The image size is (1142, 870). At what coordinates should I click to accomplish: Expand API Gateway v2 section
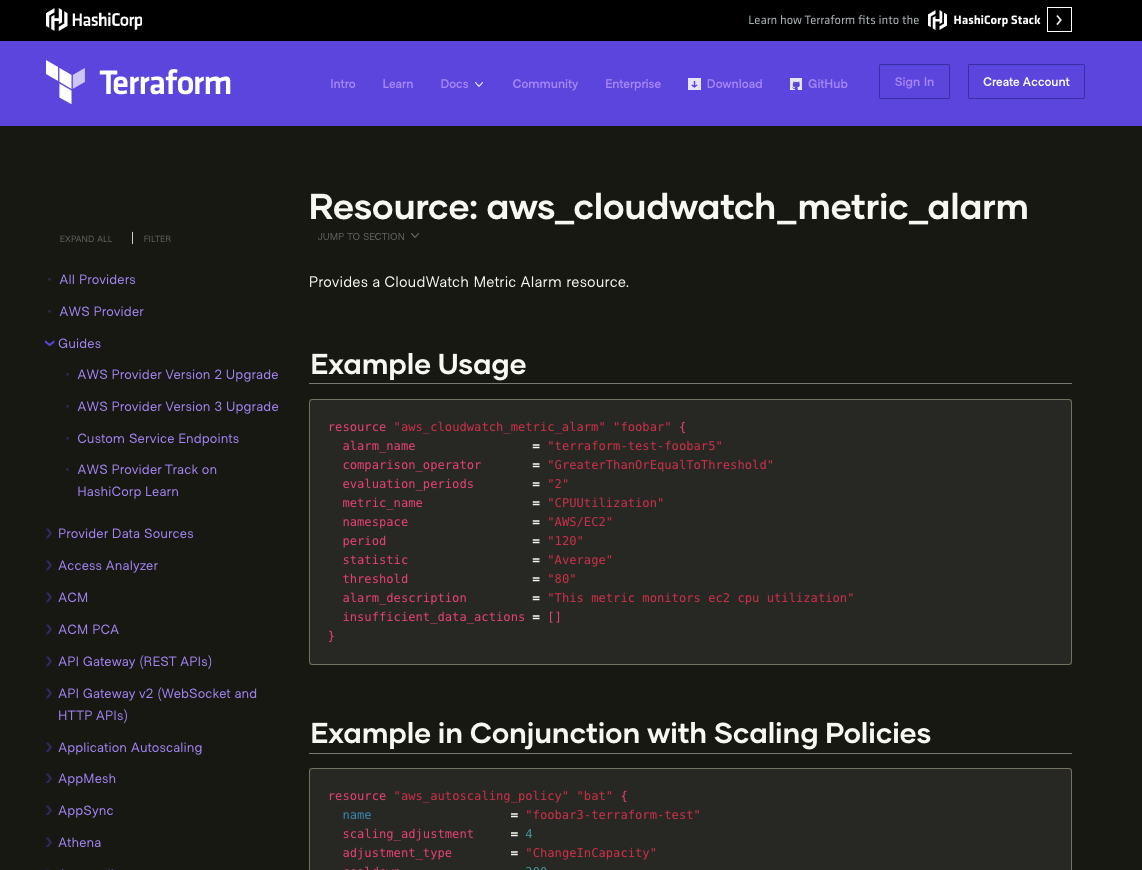[151, 704]
